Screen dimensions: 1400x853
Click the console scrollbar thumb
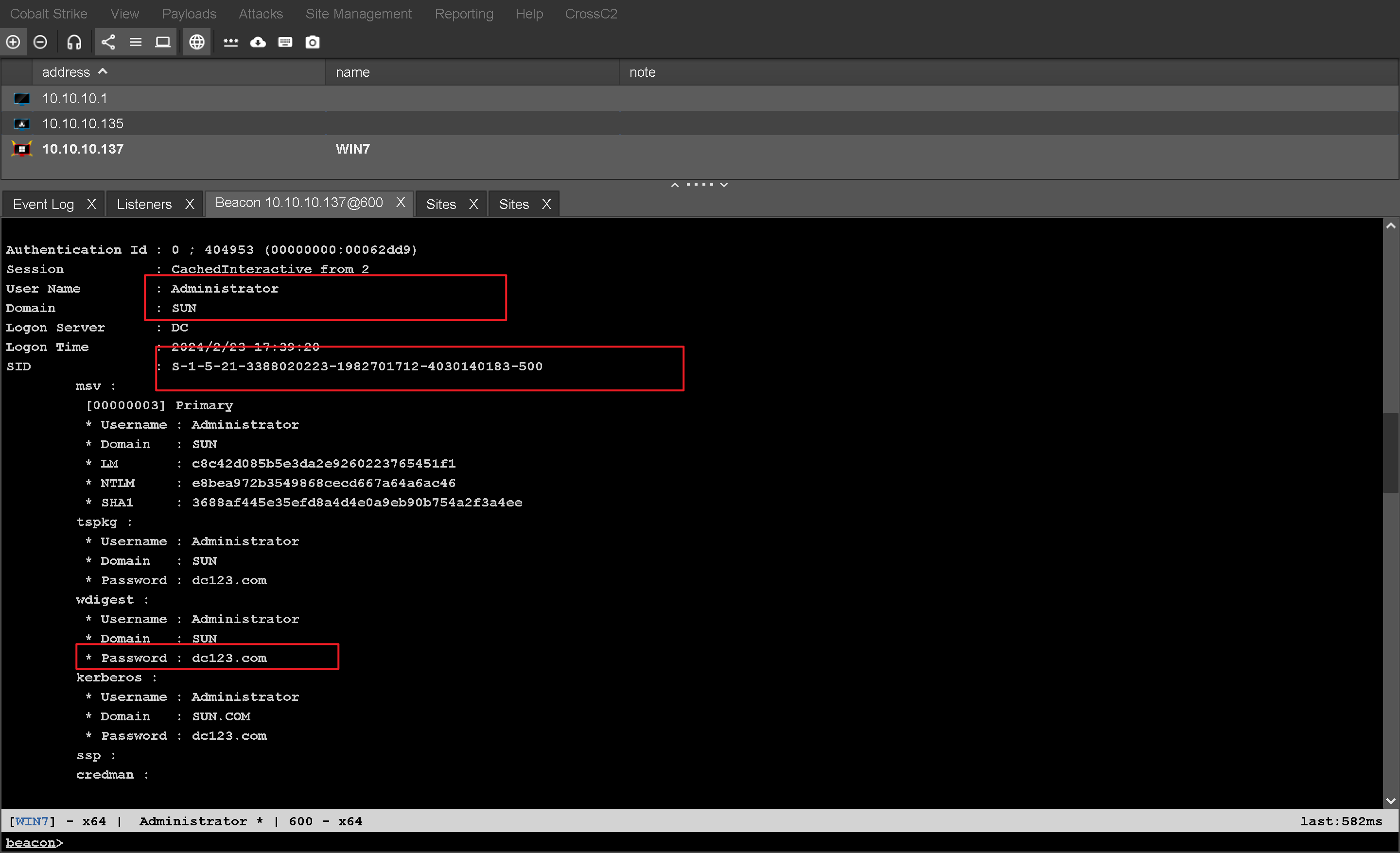coord(1390,453)
